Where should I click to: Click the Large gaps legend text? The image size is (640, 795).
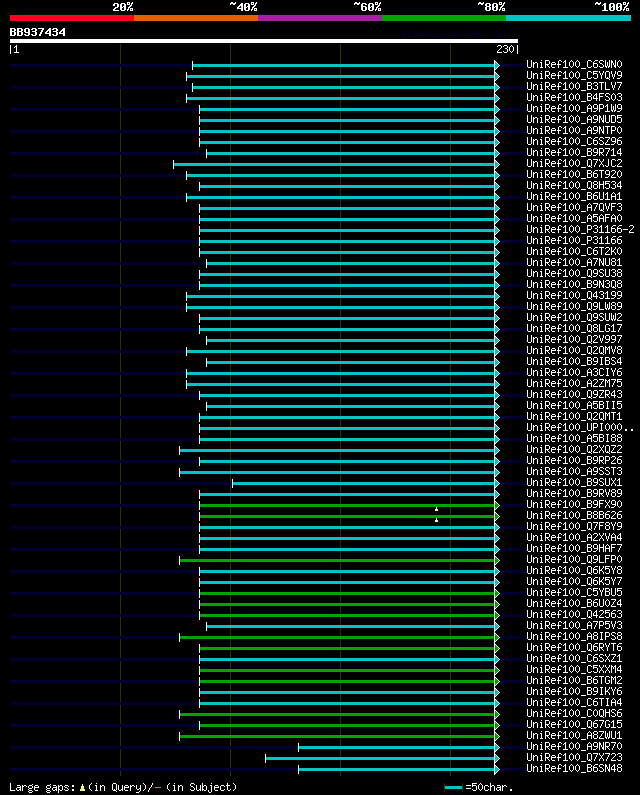[x=43, y=787]
